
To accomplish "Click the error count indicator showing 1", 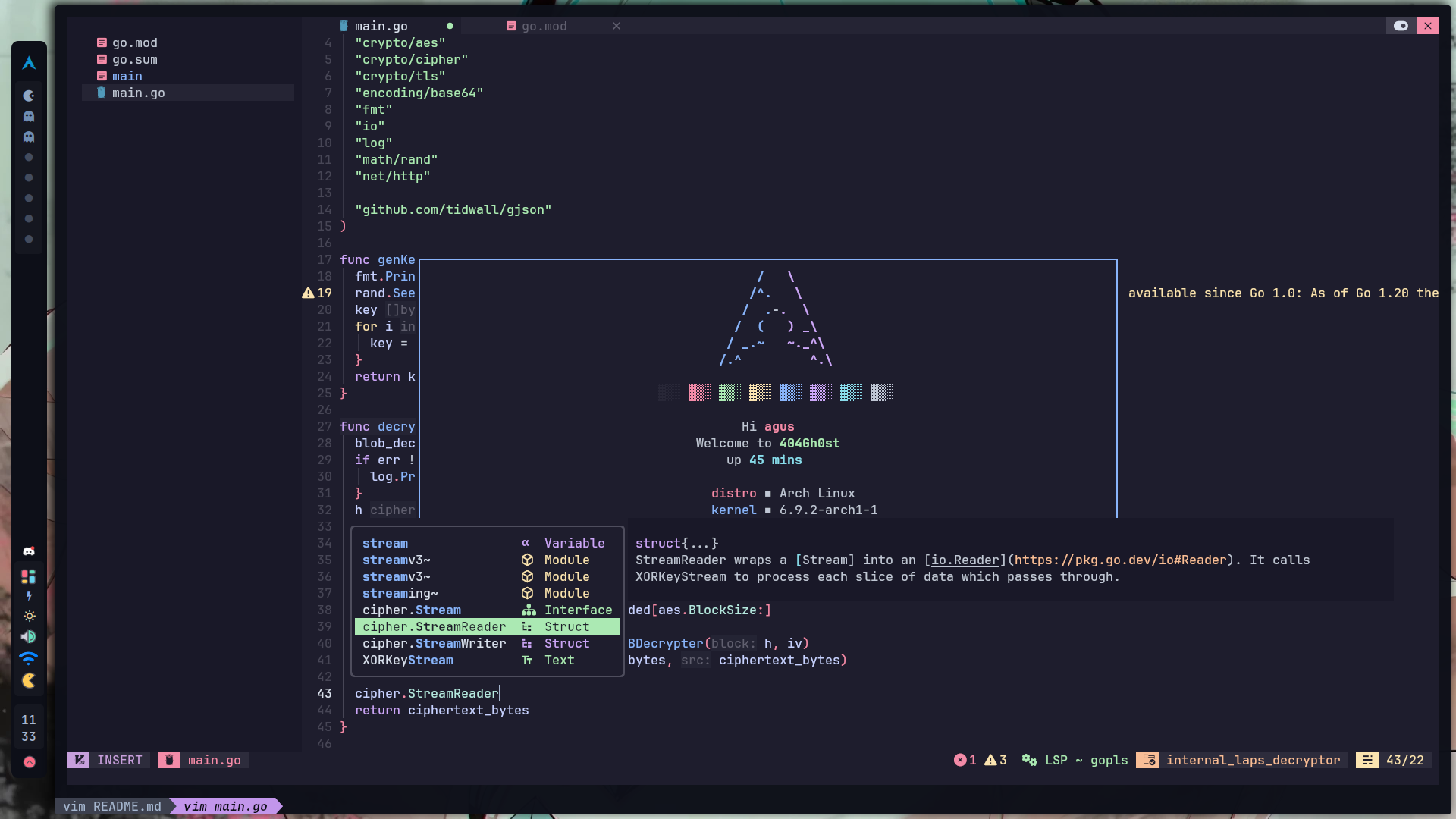I will [x=965, y=760].
